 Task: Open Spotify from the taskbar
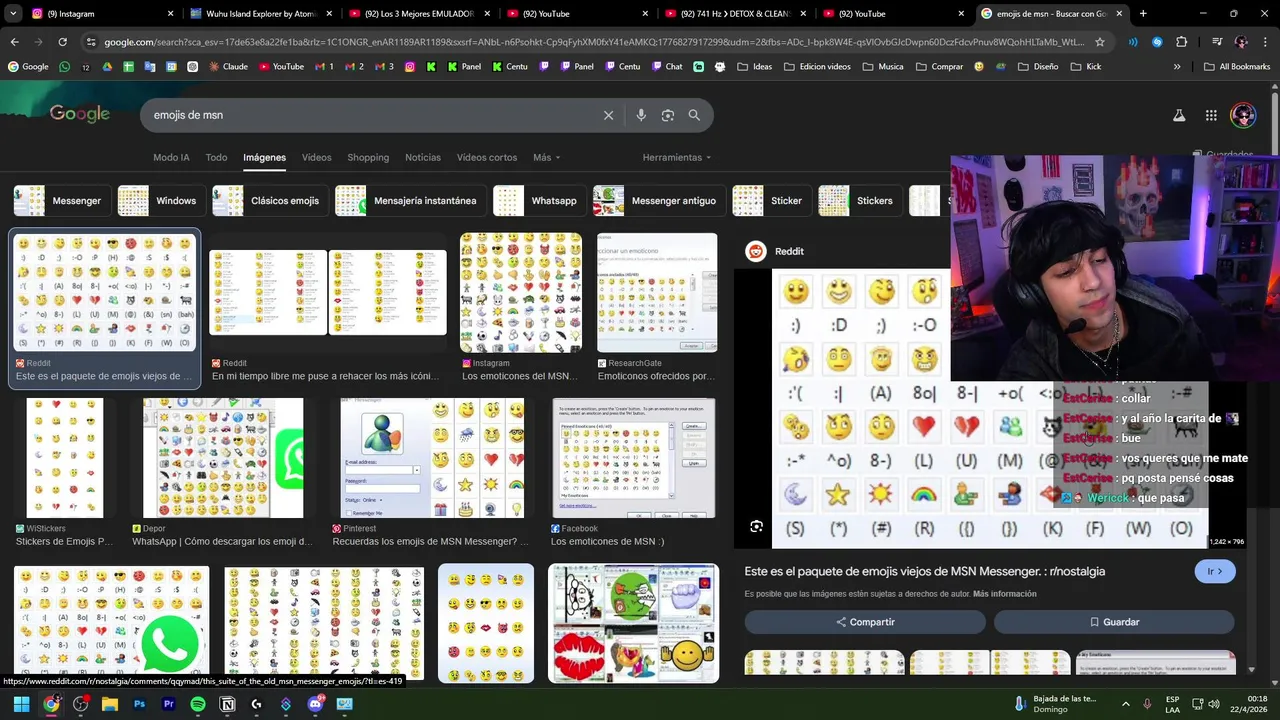click(198, 704)
